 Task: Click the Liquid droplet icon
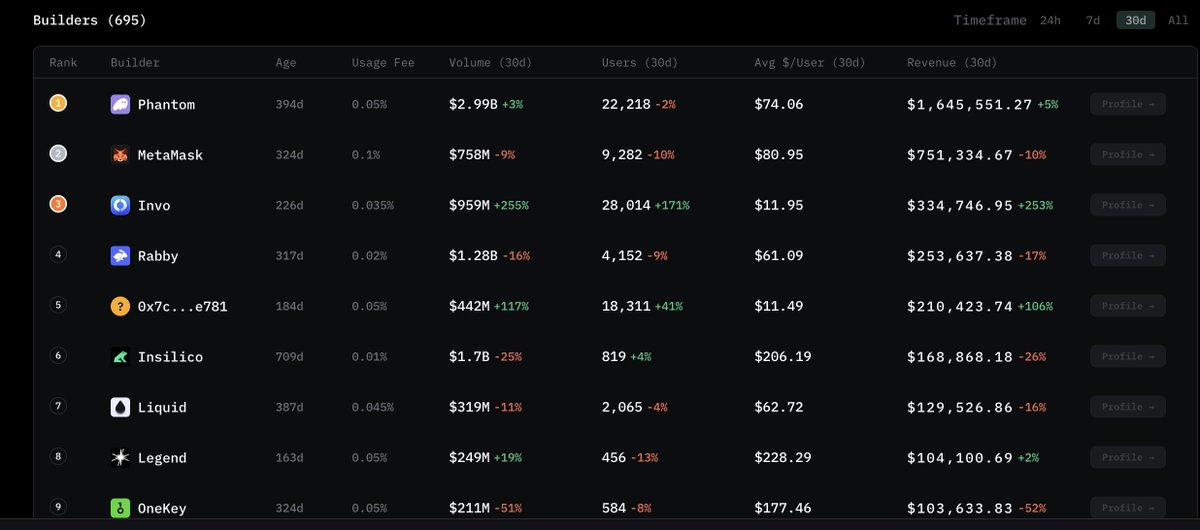coord(120,407)
